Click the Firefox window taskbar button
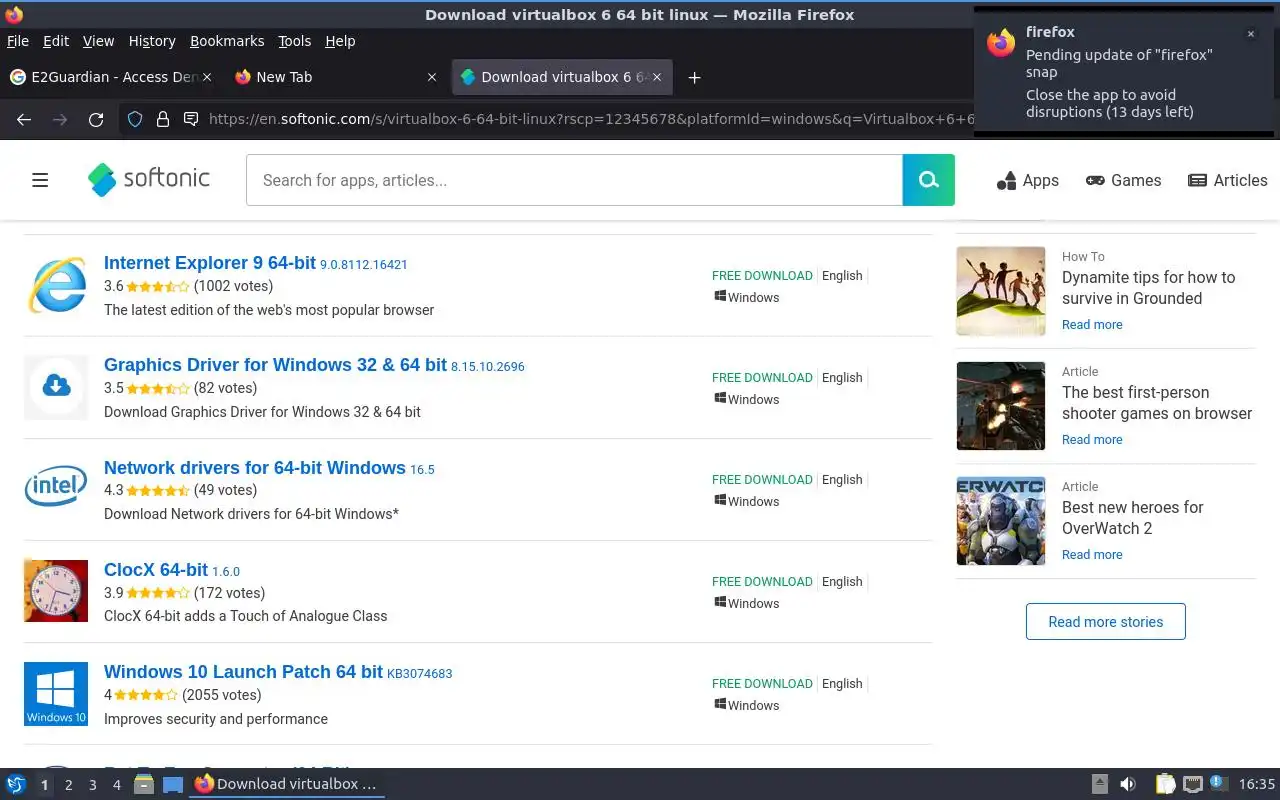 click(x=287, y=784)
